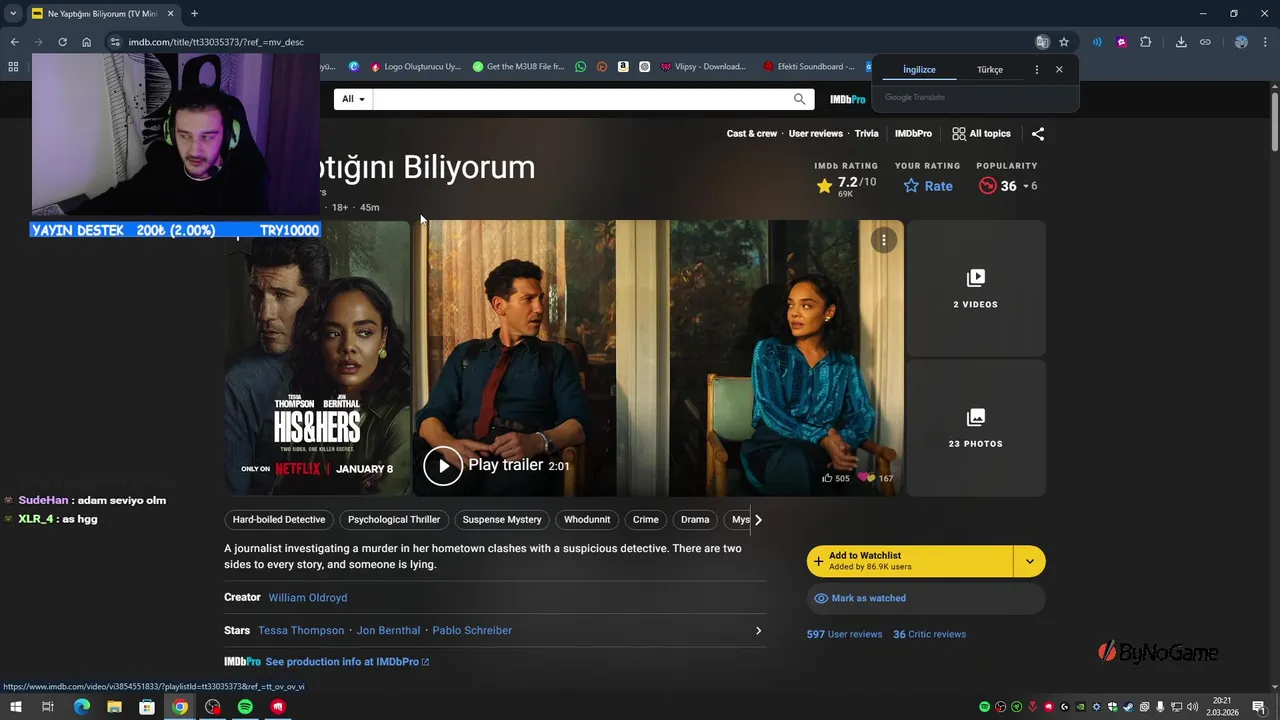Bookmark this page with star icon
Viewport: 1280px width, 720px height.
pyautogui.click(x=1064, y=42)
